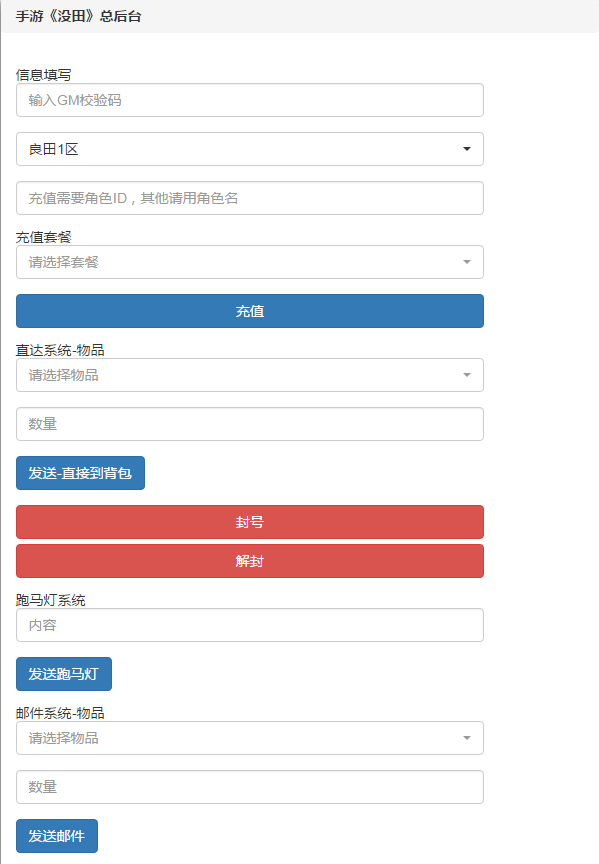Click the caret icon in 直达系统 item dropdown
This screenshot has height=864, width=599.
(467, 375)
